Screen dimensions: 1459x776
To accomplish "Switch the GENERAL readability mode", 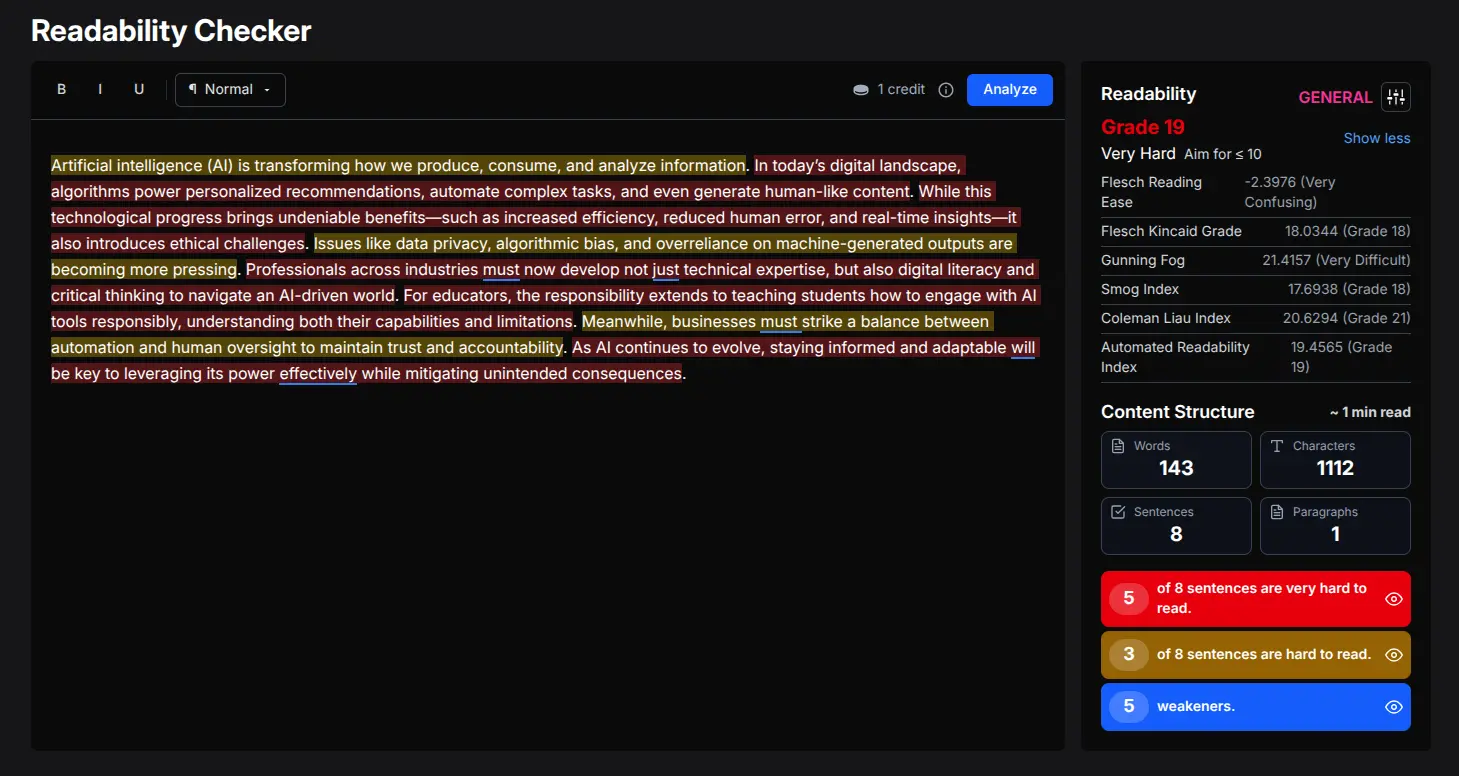I will 1335,97.
